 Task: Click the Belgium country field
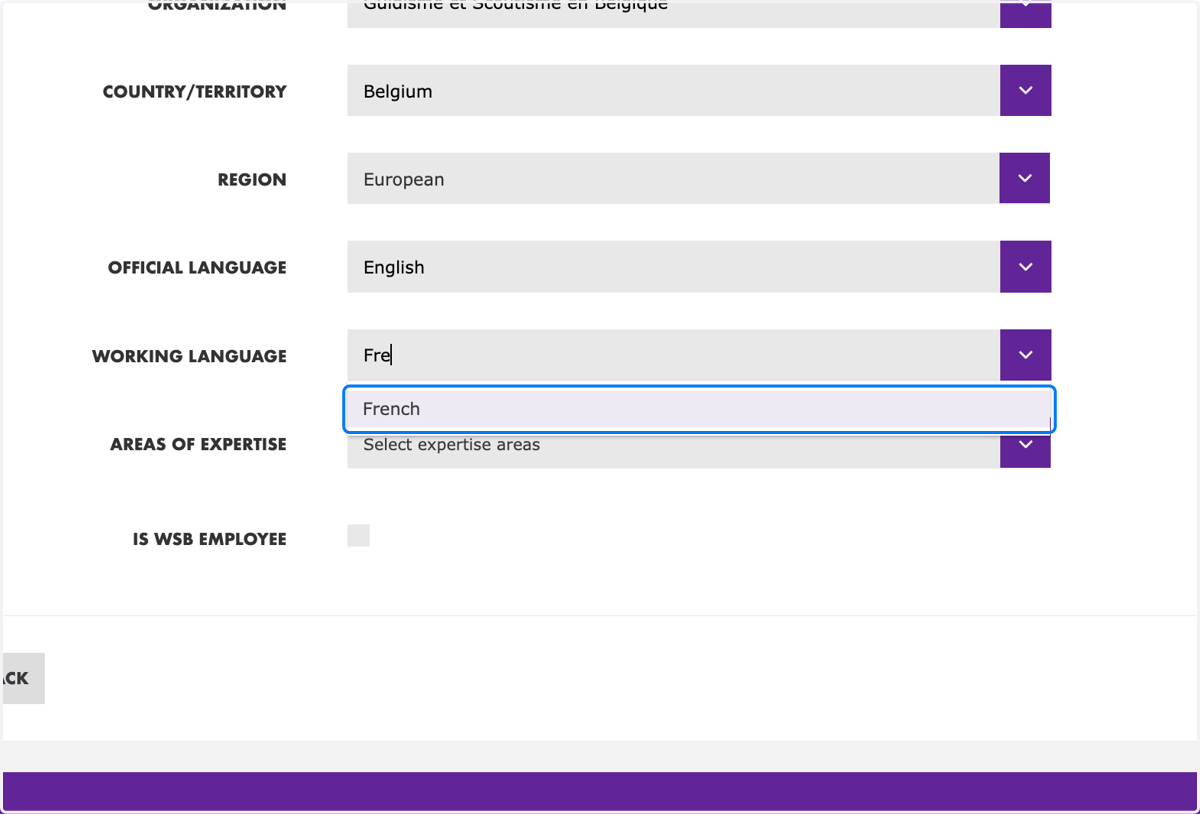(x=673, y=91)
